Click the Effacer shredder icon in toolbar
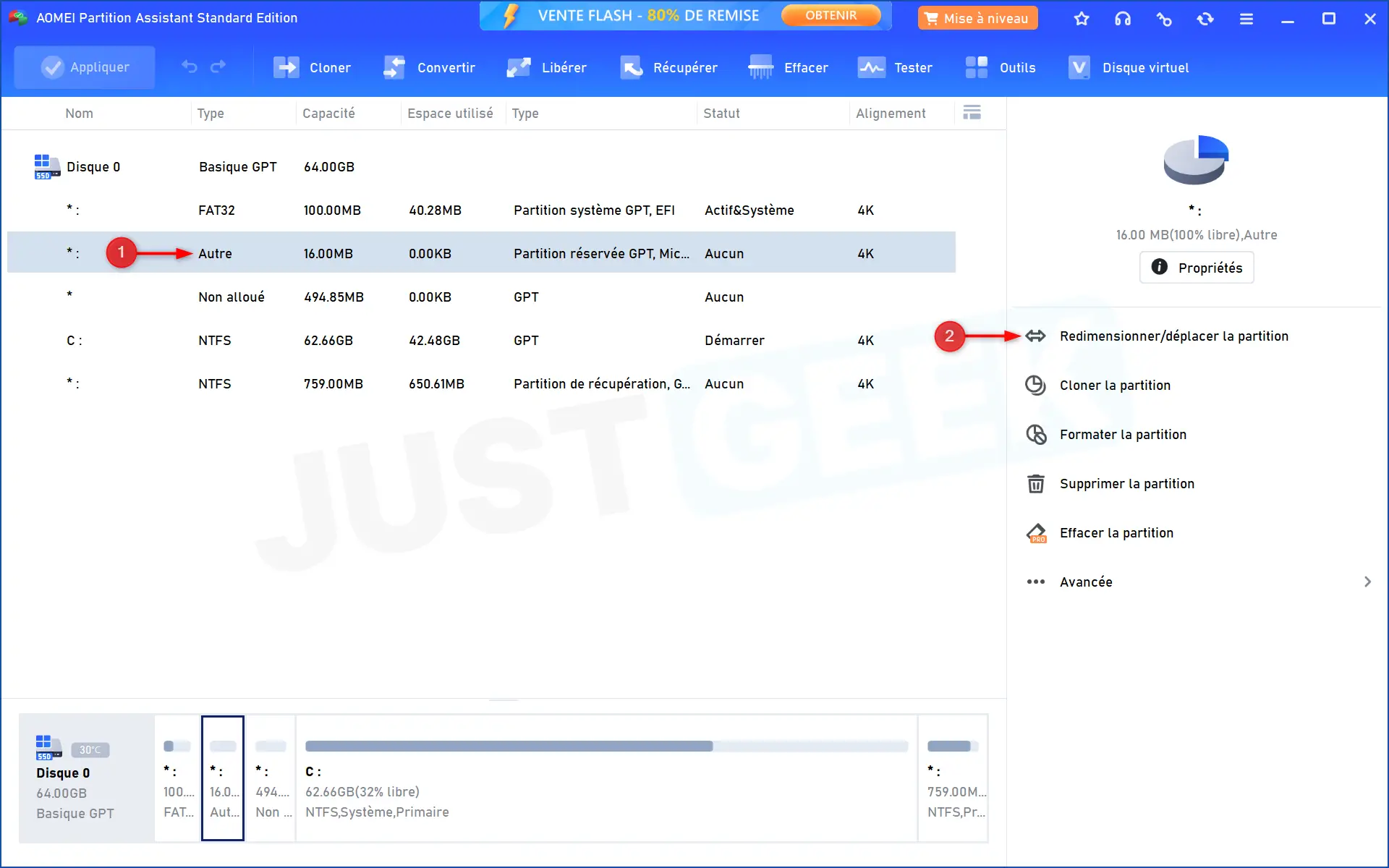The image size is (1389, 868). pos(760,67)
